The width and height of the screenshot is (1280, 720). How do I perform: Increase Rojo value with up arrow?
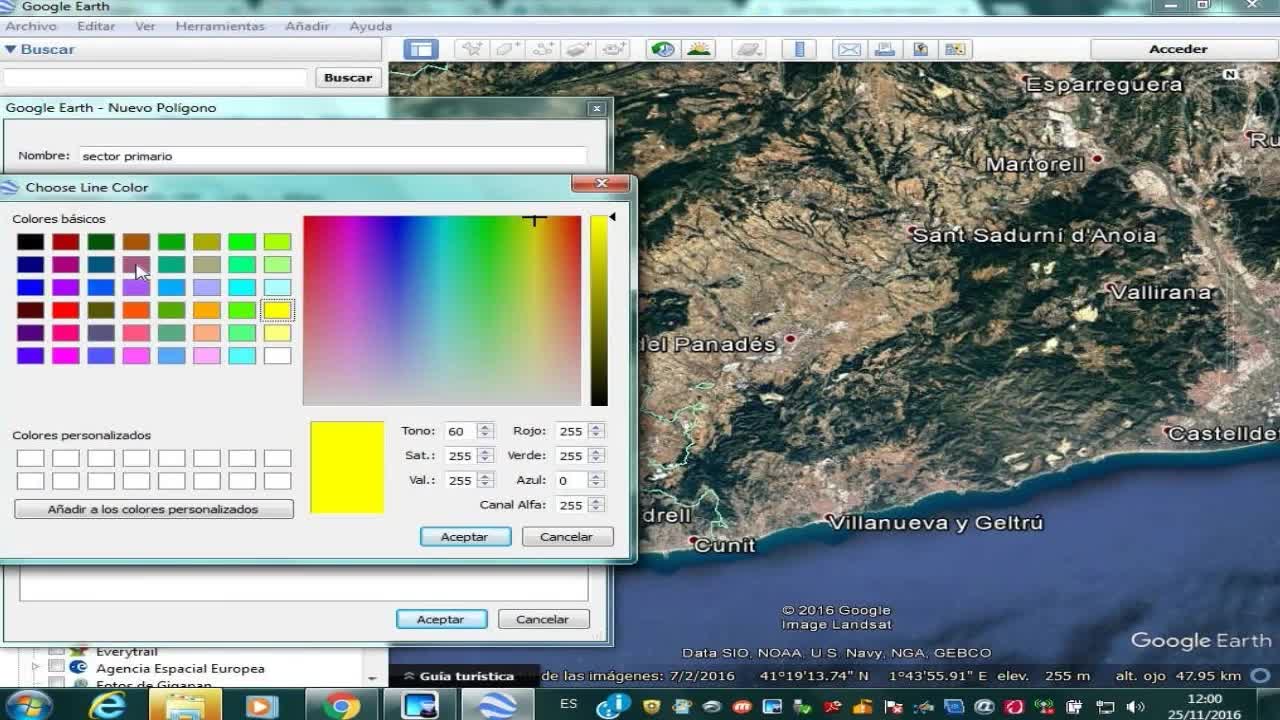pos(597,427)
